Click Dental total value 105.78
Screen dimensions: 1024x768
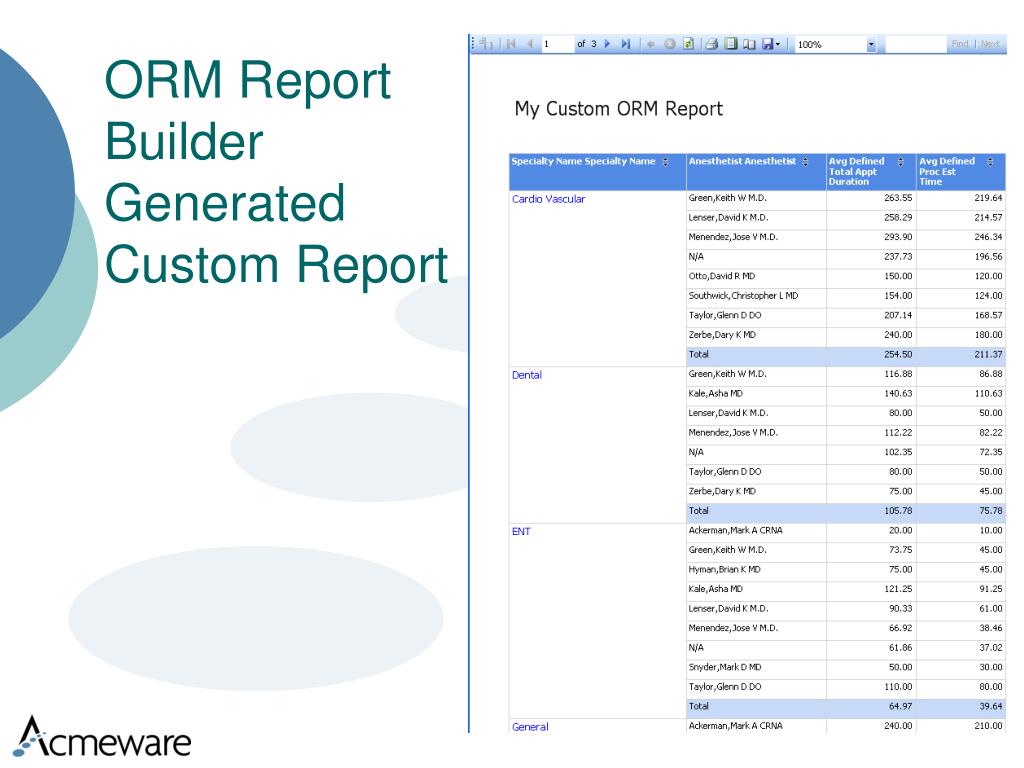pyautogui.click(x=898, y=511)
